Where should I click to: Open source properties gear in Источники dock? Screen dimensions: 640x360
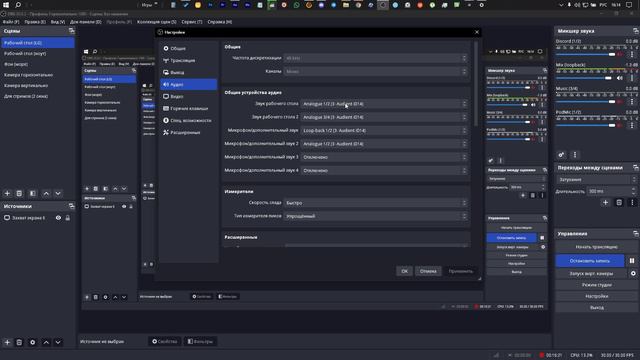click(x=33, y=342)
